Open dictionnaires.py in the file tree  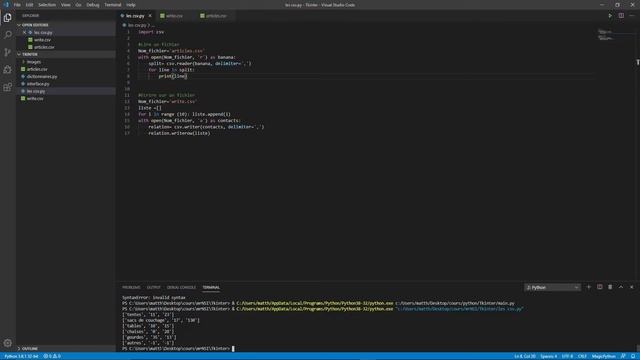coord(42,76)
